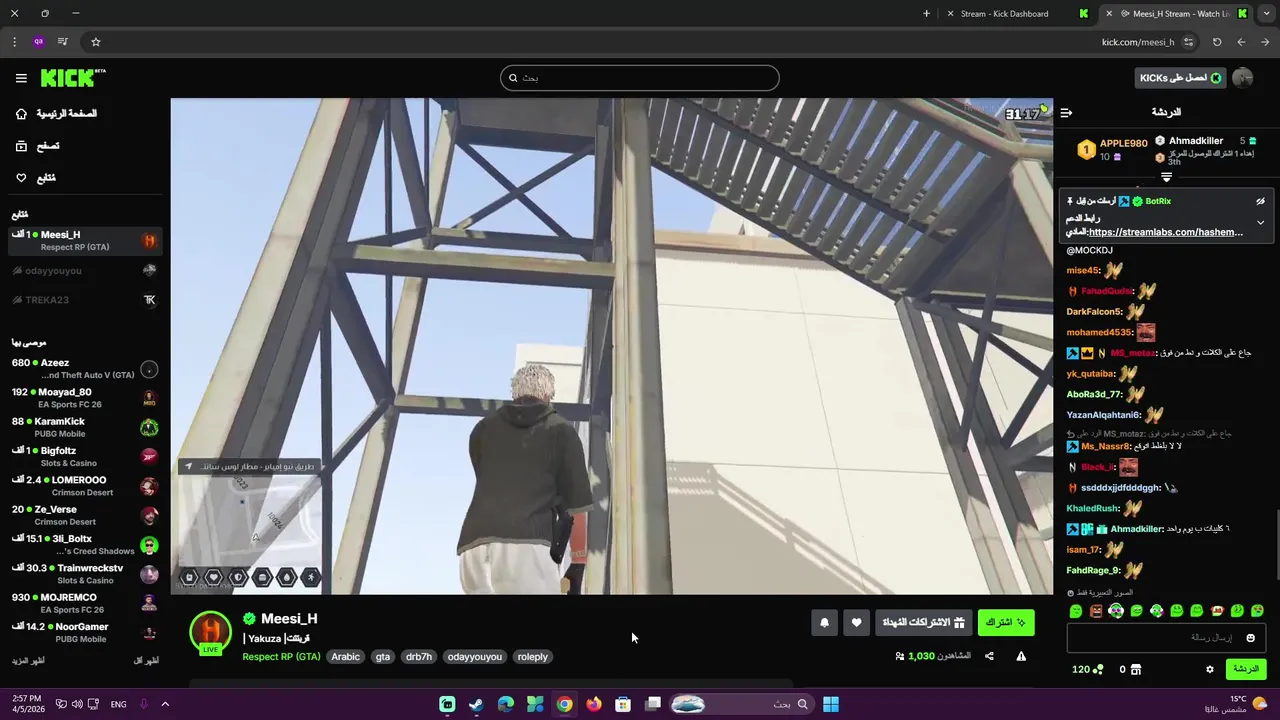This screenshot has width=1280, height=720.
Task: Open the Windows Start menu
Action: (830, 704)
